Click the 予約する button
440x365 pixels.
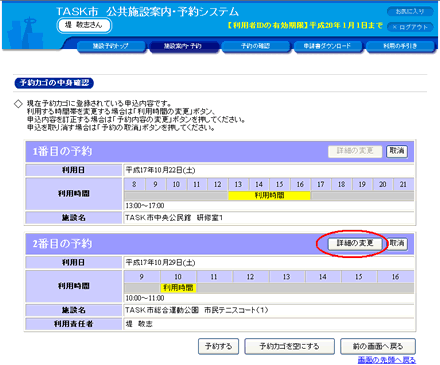[x=218, y=346]
